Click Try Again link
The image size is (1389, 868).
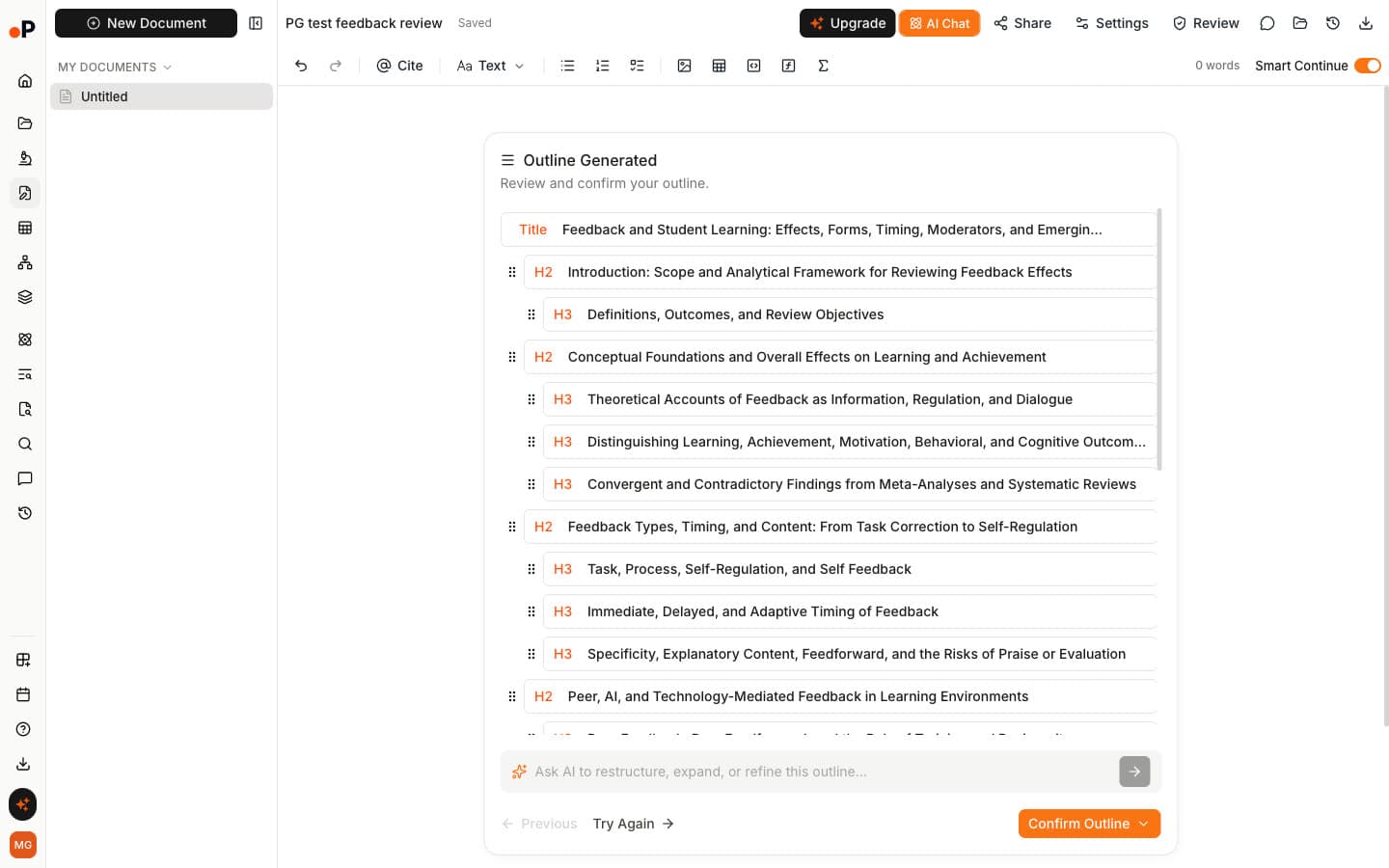pyautogui.click(x=634, y=824)
